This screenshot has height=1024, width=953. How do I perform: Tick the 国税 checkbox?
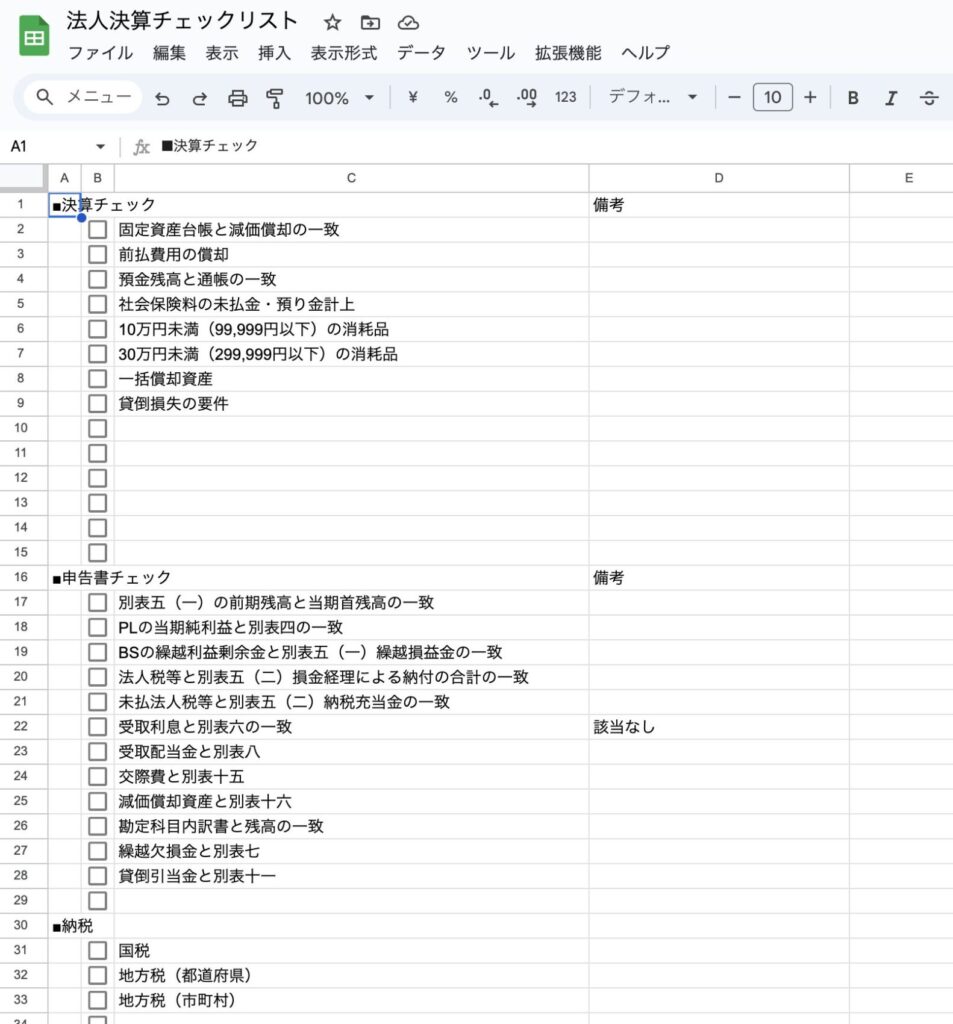(97, 950)
